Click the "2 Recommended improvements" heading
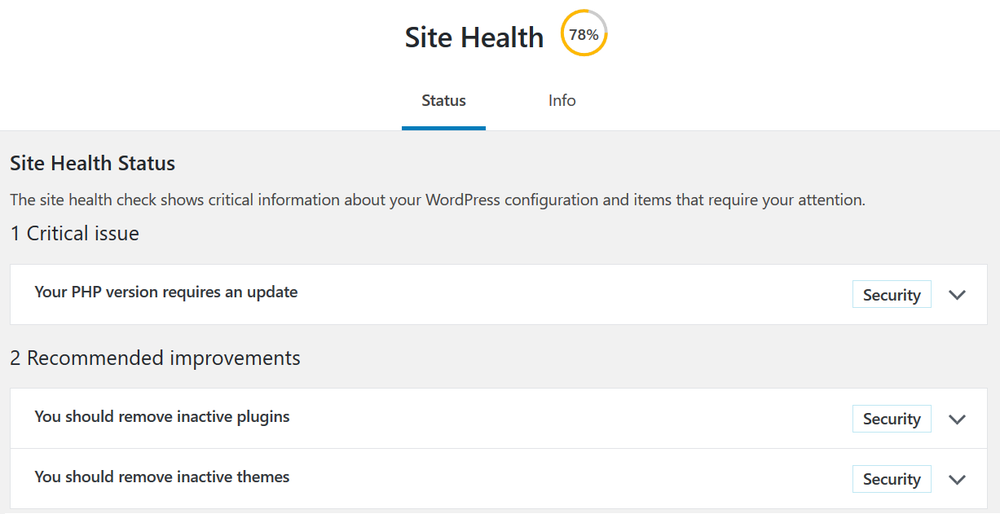 155,358
